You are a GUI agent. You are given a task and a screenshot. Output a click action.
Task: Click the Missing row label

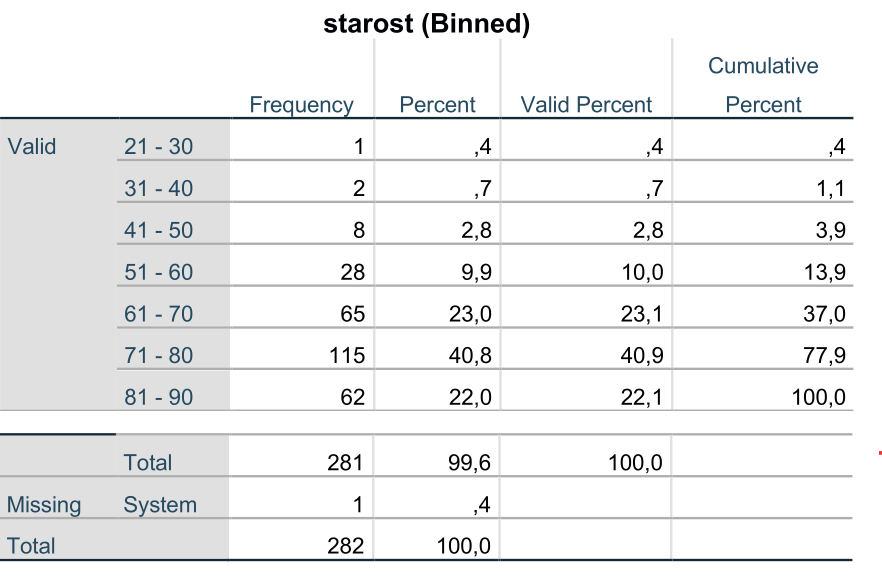(44, 504)
